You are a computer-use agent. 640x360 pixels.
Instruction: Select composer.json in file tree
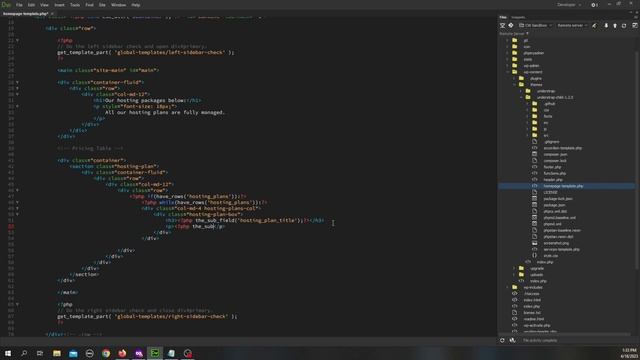[555, 154]
